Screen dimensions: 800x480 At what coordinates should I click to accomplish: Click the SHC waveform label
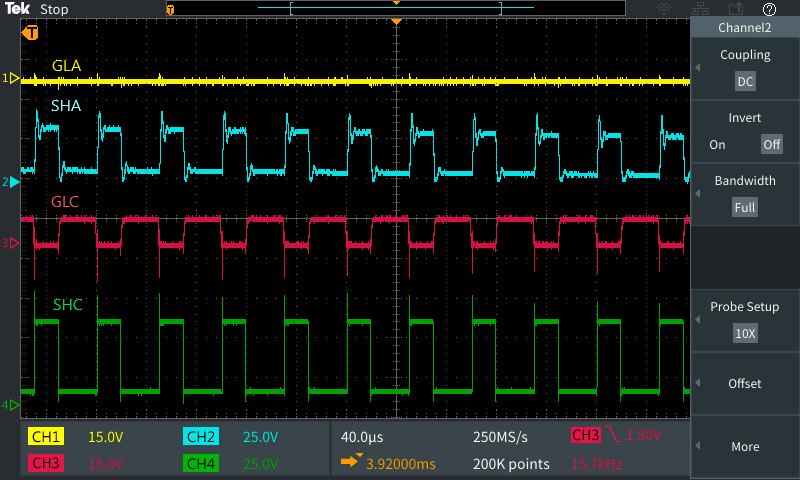pyautogui.click(x=68, y=305)
